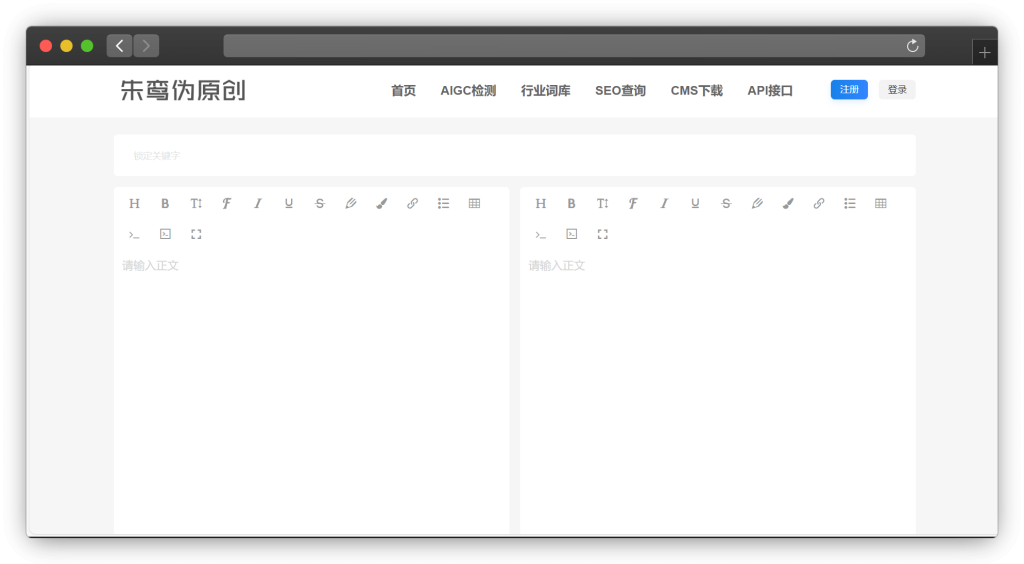Go to the 行业词库 page
Viewport: 1024px width, 564px height.
(545, 91)
